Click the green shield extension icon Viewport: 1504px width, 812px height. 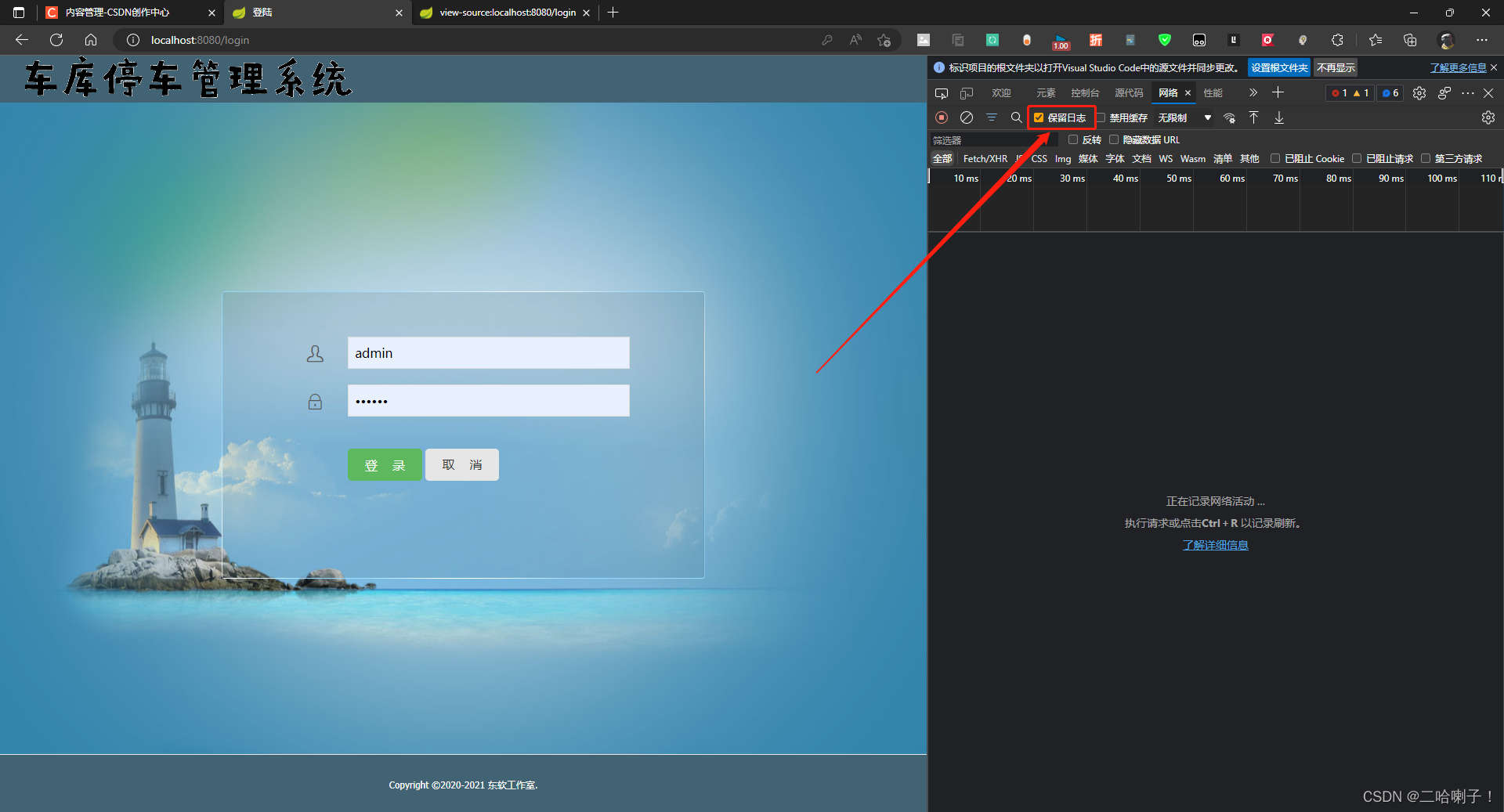tap(1165, 40)
